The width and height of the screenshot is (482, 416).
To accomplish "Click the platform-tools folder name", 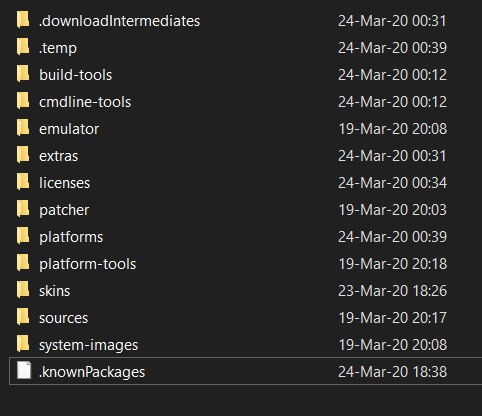I will click(88, 264).
